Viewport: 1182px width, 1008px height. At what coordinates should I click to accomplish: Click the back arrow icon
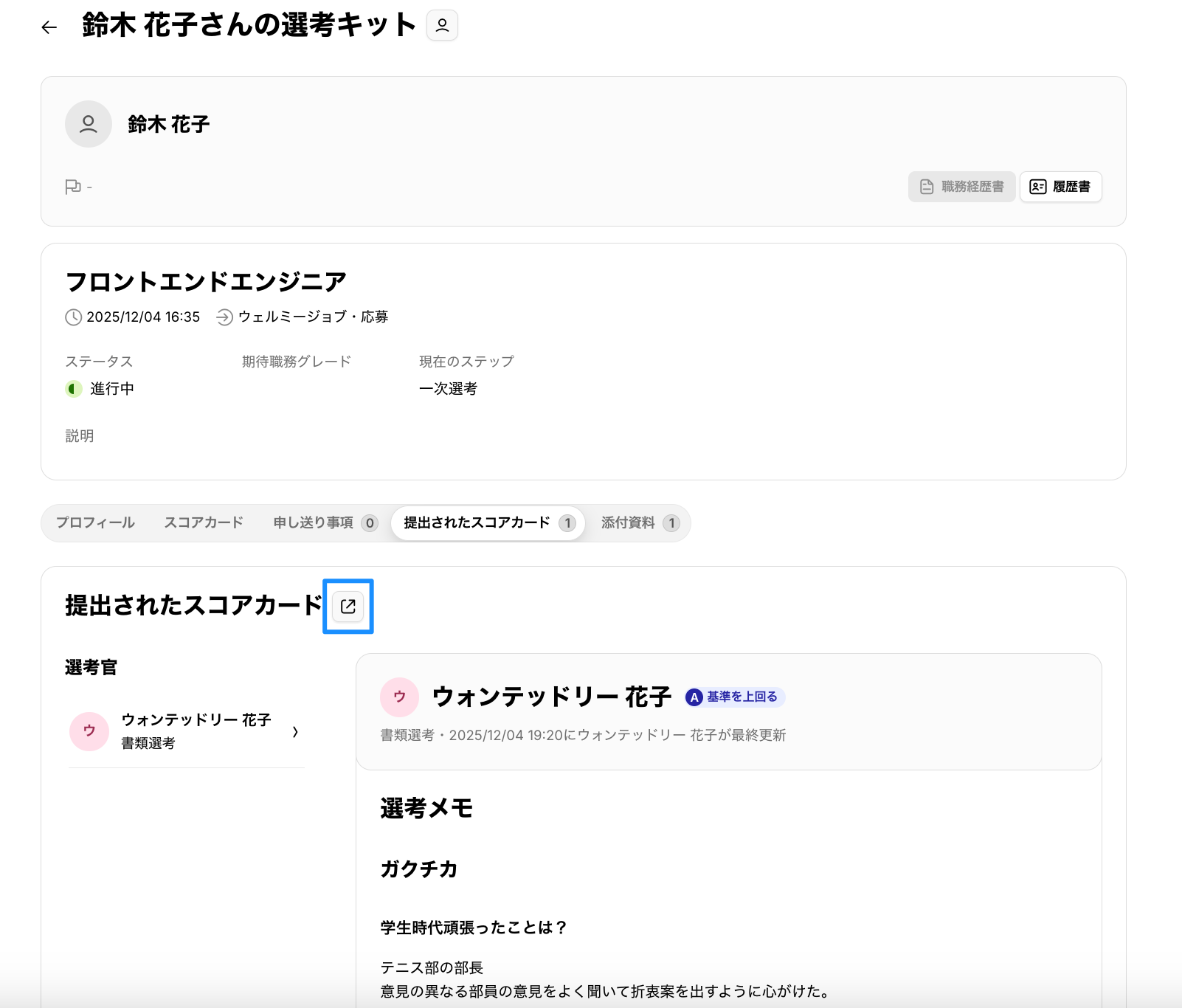click(x=49, y=27)
